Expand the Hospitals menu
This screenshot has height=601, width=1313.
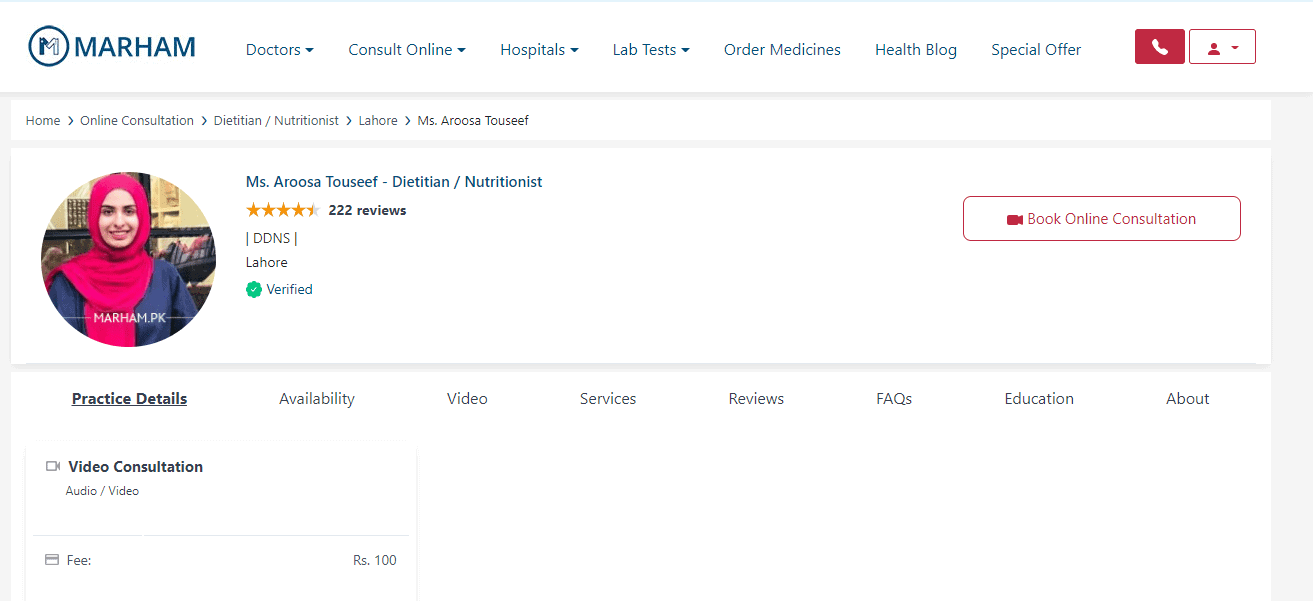point(540,50)
